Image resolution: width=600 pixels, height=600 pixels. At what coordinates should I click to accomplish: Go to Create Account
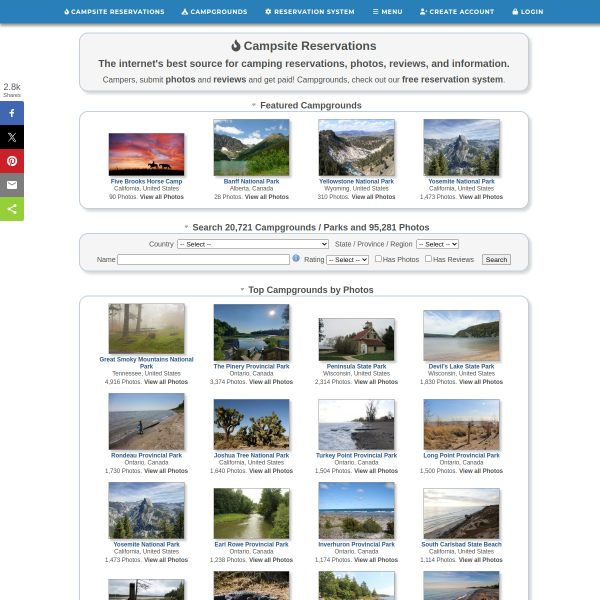[457, 12]
